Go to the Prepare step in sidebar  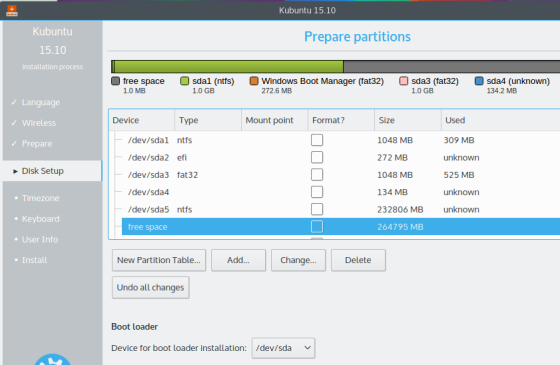(x=37, y=144)
